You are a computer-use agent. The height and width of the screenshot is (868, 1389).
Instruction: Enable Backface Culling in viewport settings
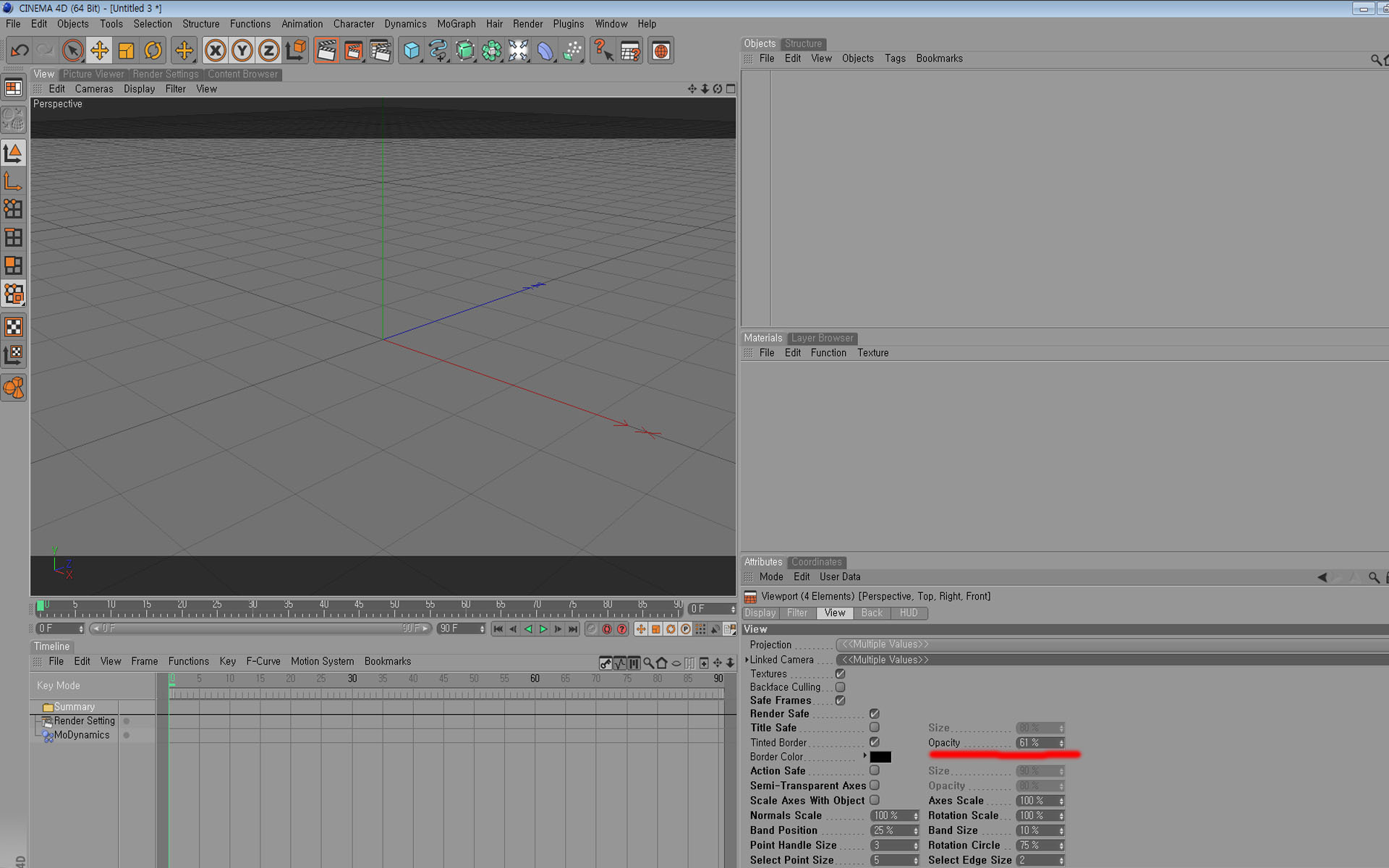tap(841, 687)
